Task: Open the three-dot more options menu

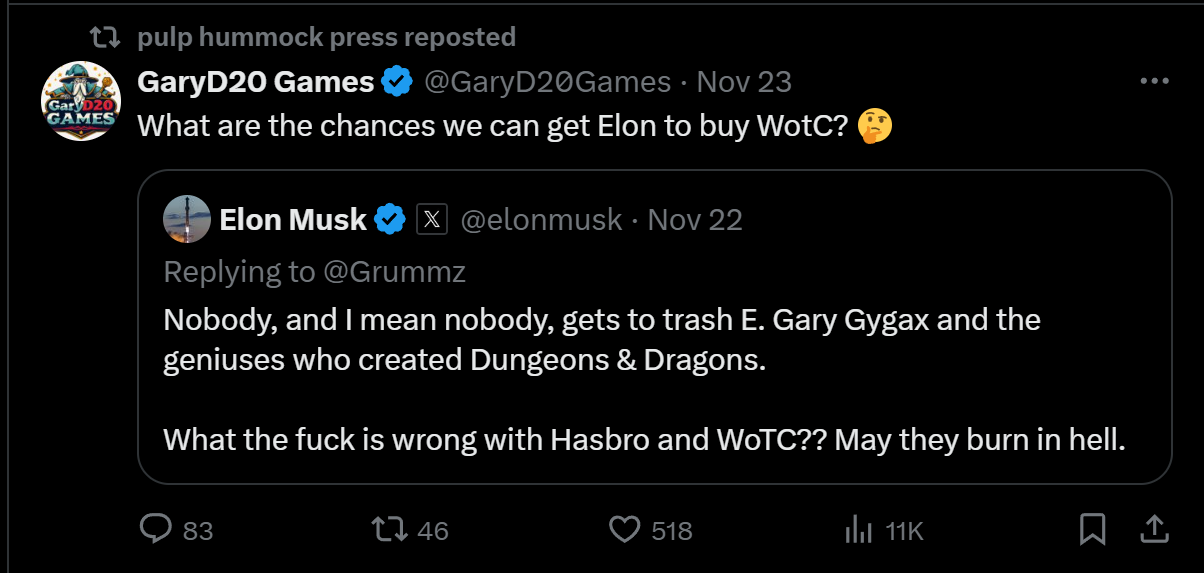Action: click(x=1154, y=82)
